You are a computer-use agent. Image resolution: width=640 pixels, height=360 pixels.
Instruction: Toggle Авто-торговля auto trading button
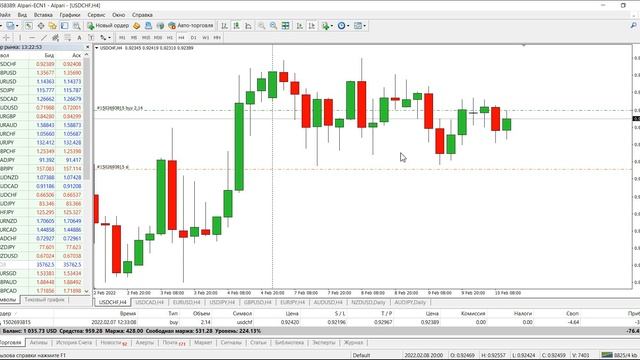190,26
